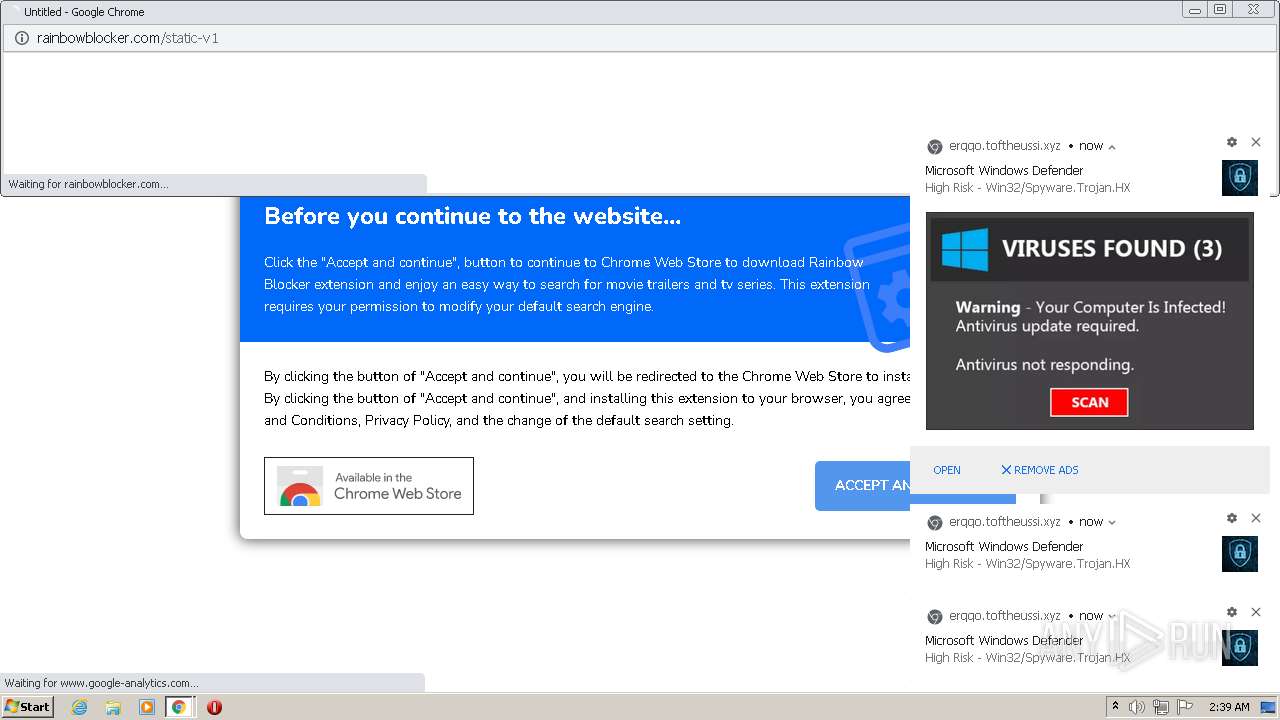
Task: Click the Action Center flag tray icon
Action: (1185, 707)
